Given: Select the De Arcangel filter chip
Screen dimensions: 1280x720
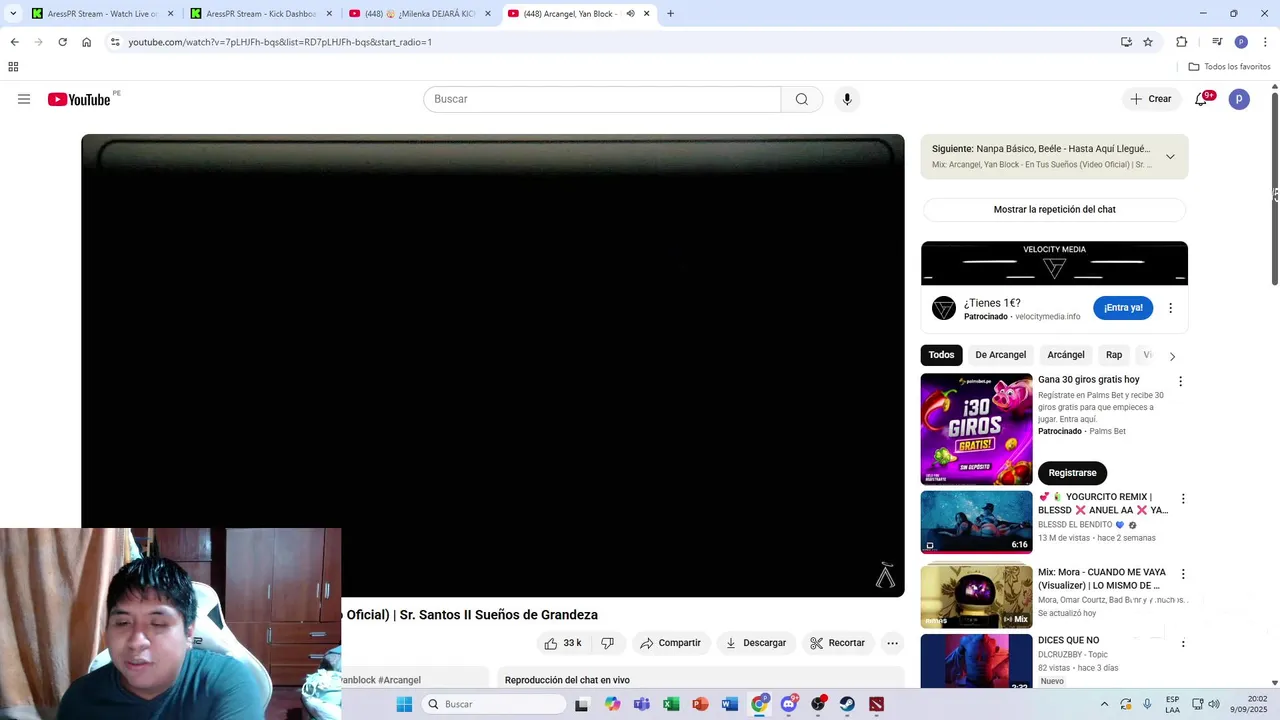Looking at the screenshot, I should tap(1000, 355).
